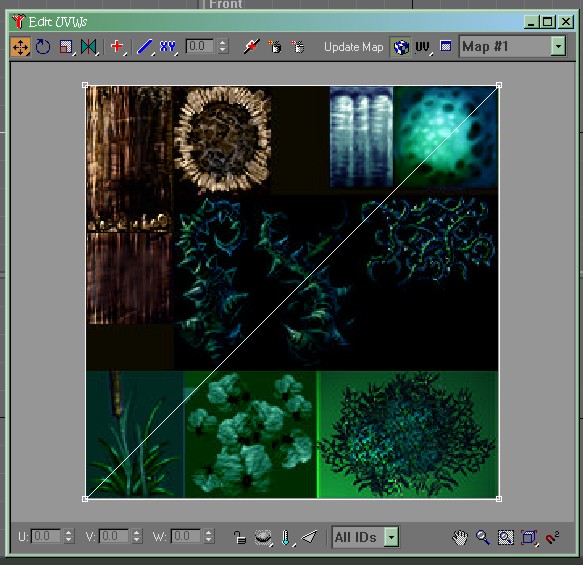The height and width of the screenshot is (565, 583).
Task: Toggle the UV coordinates flyout button
Action: (422, 47)
